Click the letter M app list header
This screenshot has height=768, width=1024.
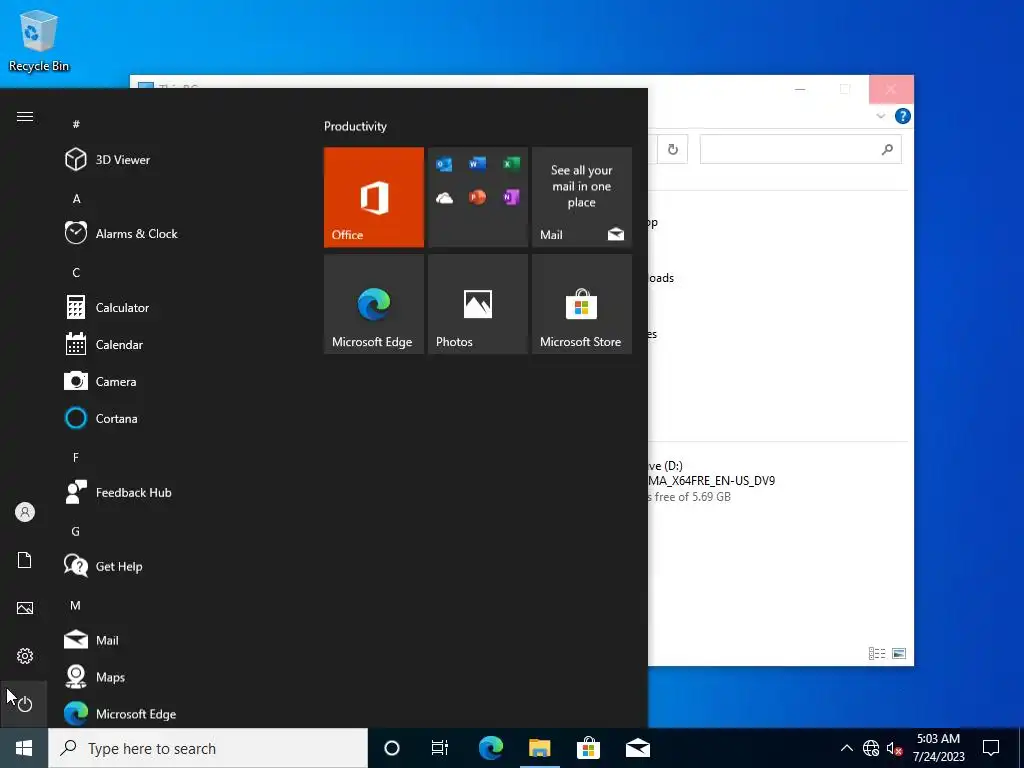point(76,605)
